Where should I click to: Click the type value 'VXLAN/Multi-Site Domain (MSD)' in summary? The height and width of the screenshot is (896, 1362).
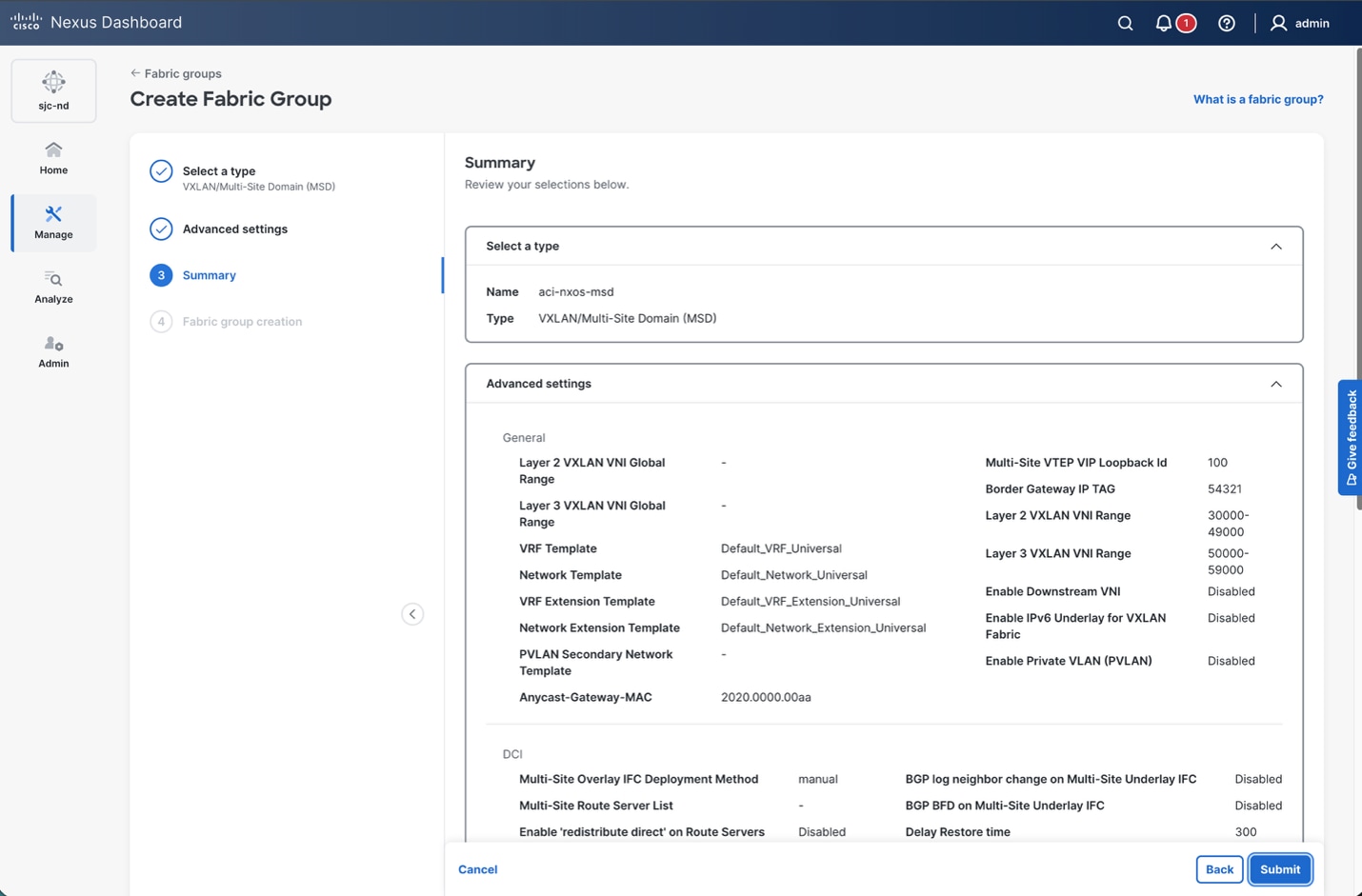pos(627,319)
